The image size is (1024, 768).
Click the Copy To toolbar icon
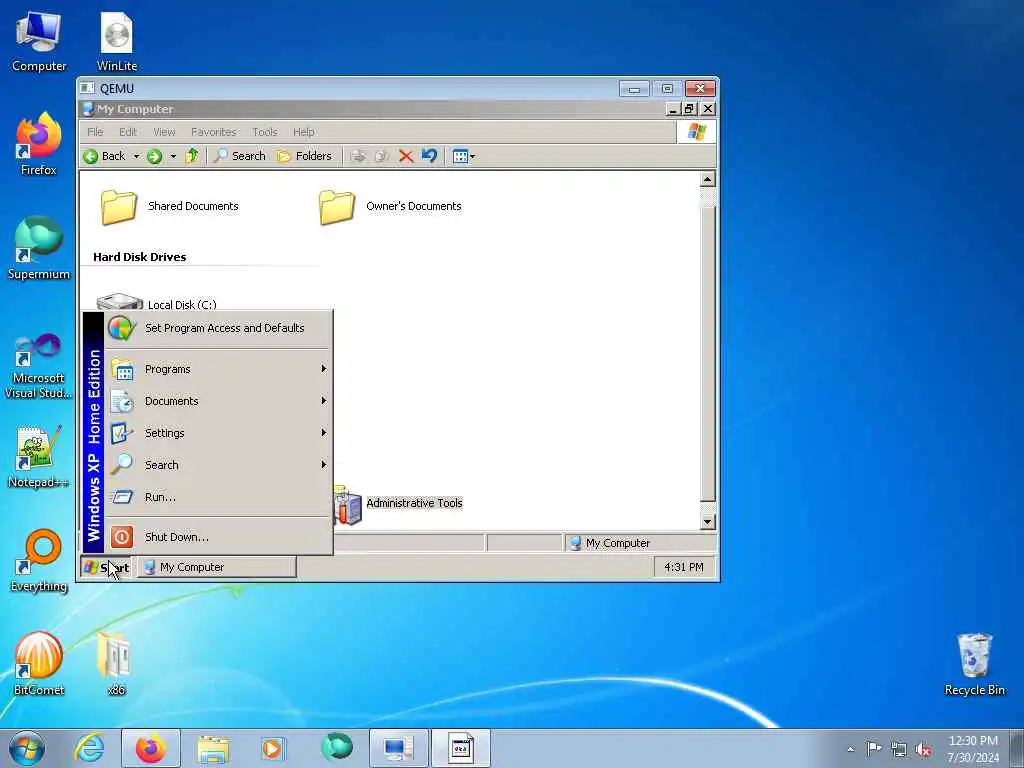pos(381,156)
